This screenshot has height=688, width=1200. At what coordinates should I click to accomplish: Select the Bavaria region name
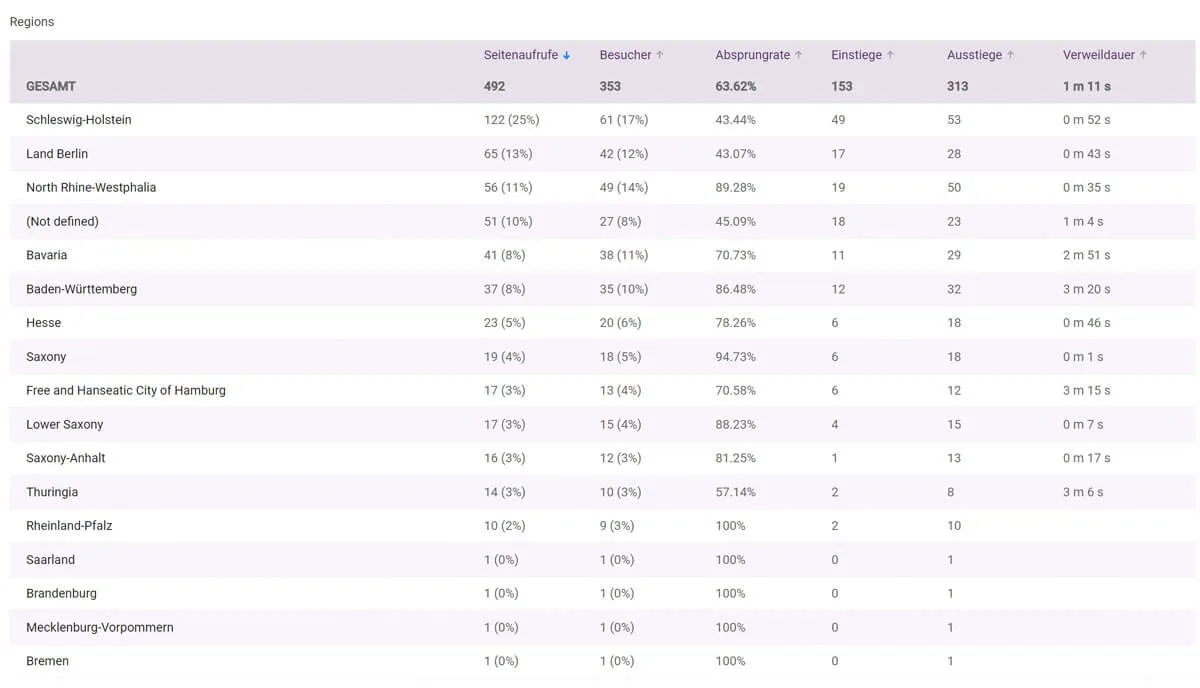[x=47, y=256]
